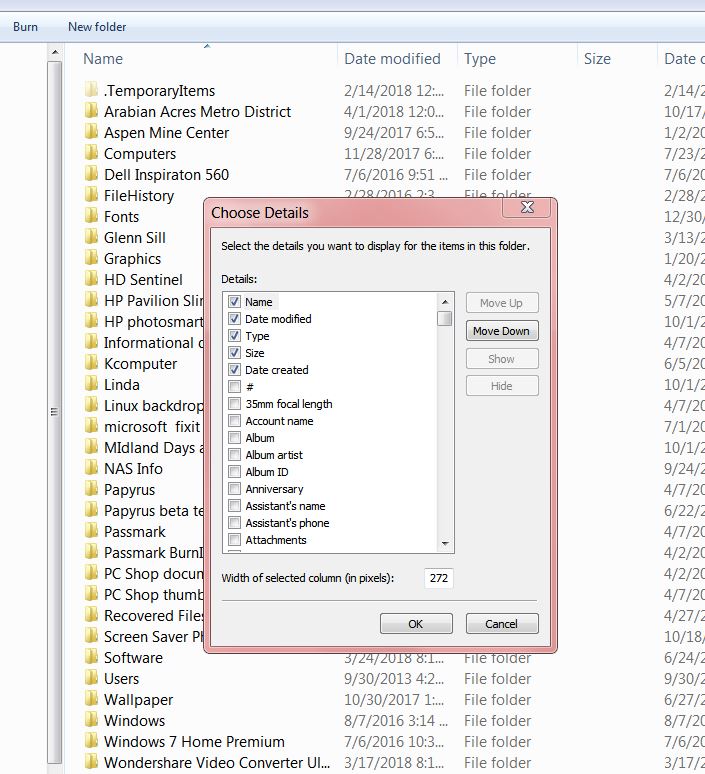Click Cancel in Choose Details dialog
The height and width of the screenshot is (774, 705).
502,624
